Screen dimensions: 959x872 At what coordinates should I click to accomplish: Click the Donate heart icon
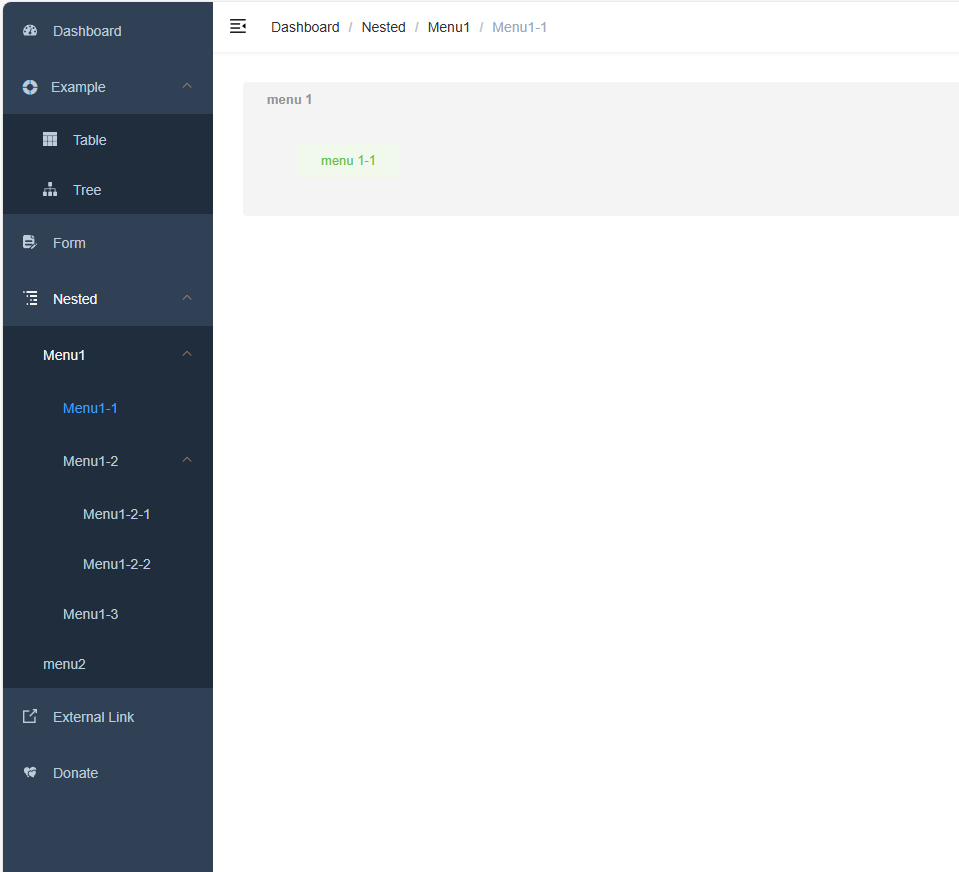30,773
